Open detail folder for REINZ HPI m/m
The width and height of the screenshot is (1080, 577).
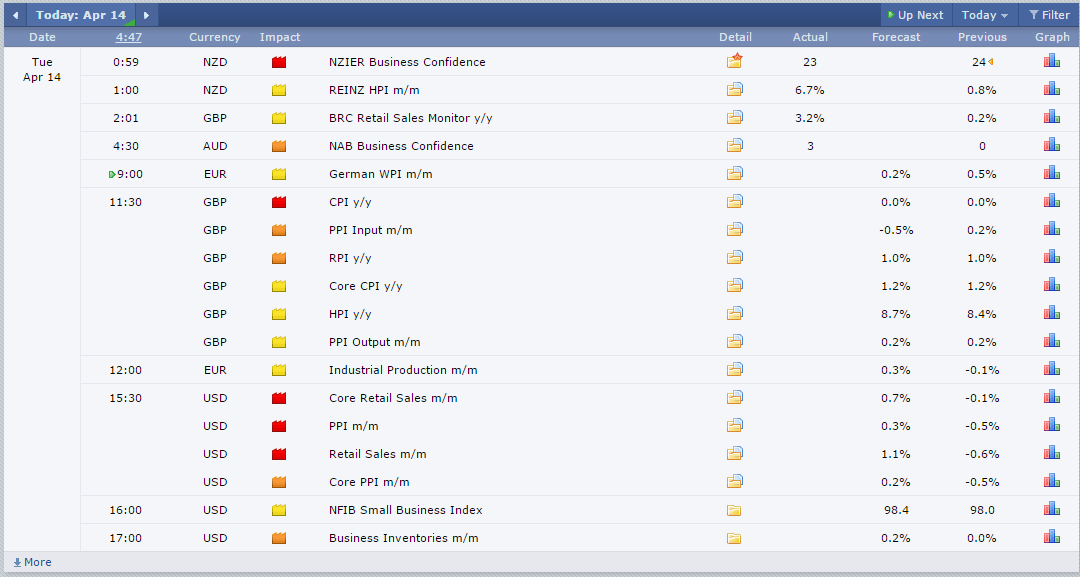coord(734,90)
